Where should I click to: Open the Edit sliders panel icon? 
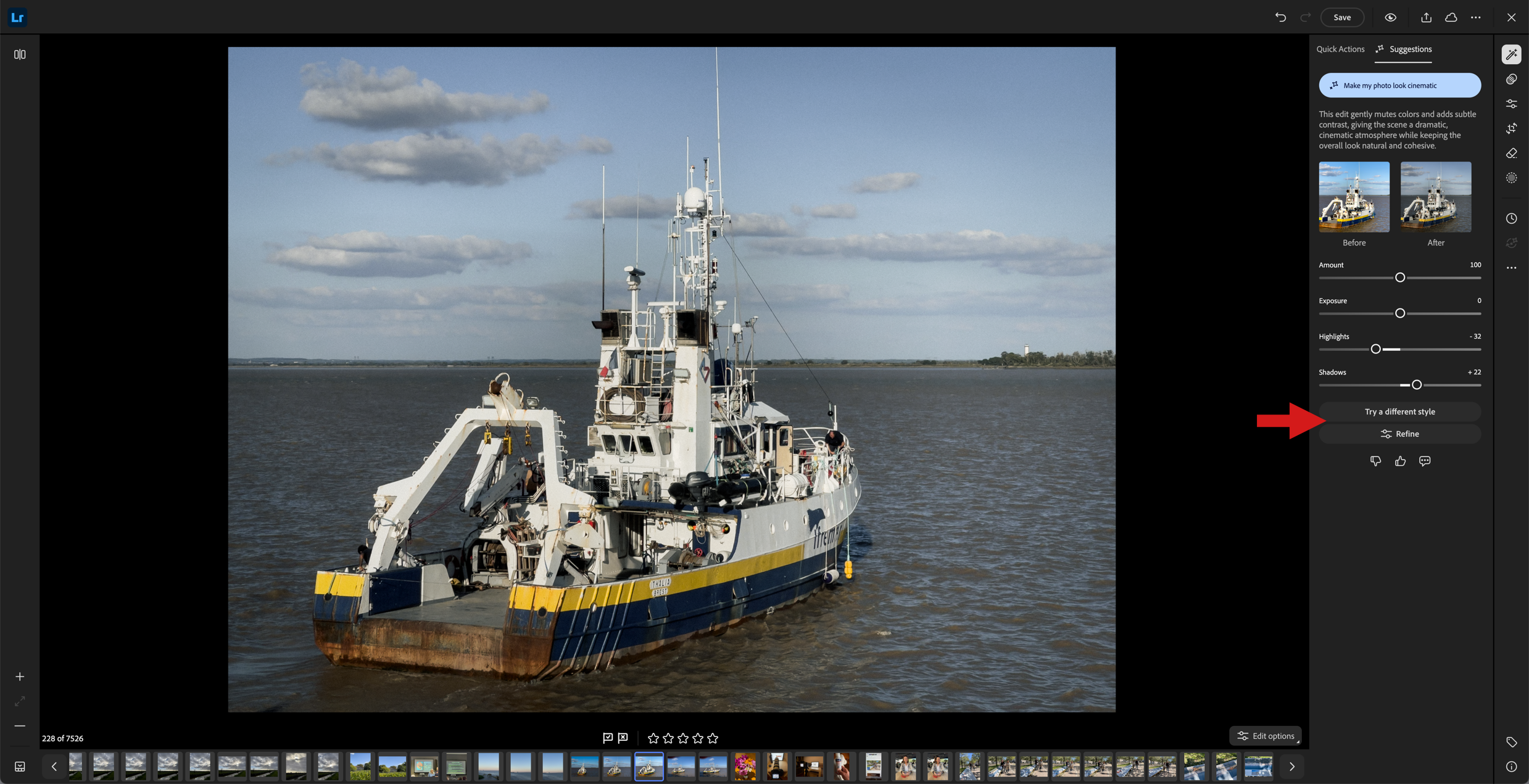(1511, 104)
